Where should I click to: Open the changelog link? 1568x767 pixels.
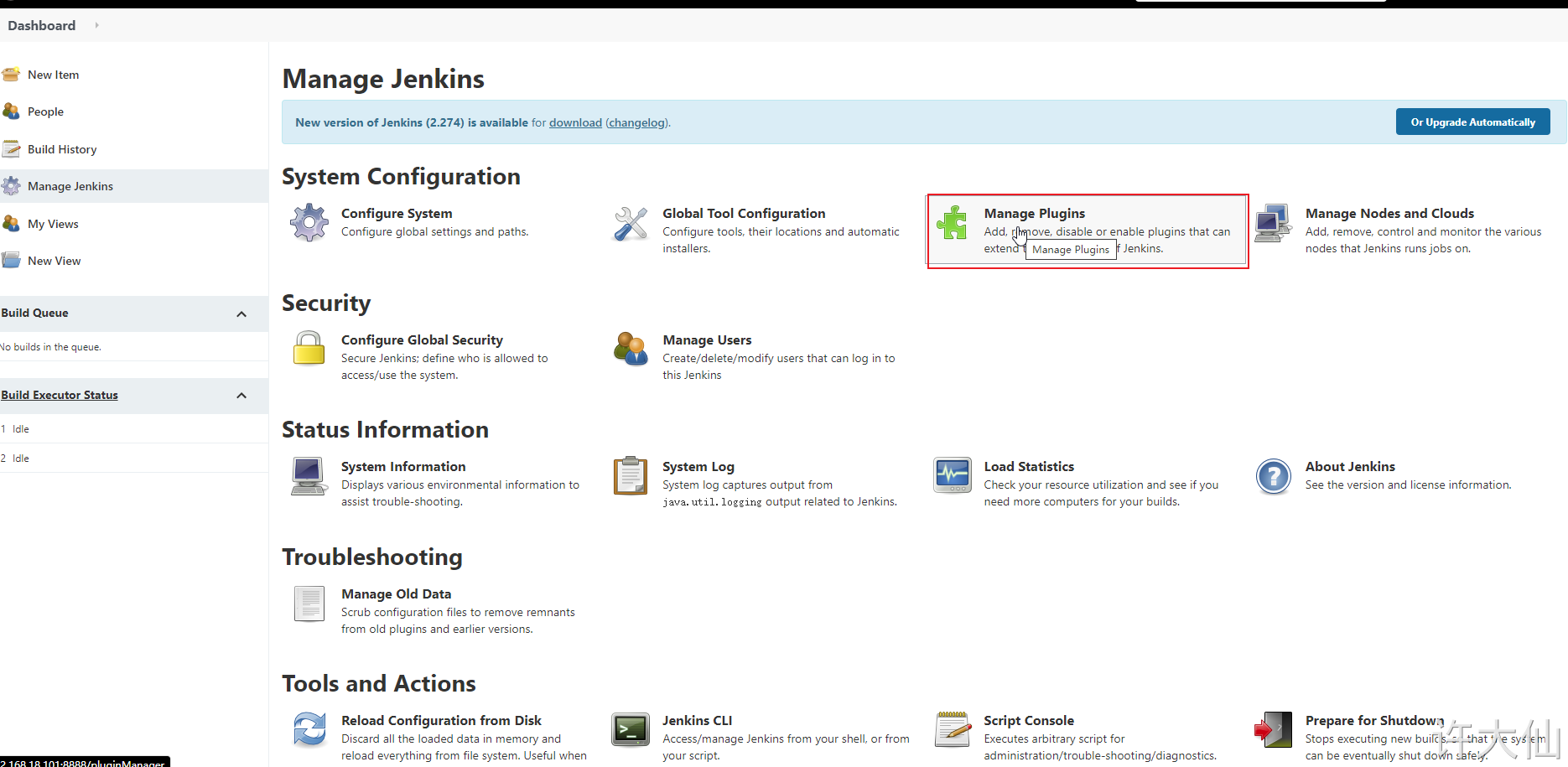pyautogui.click(x=637, y=122)
